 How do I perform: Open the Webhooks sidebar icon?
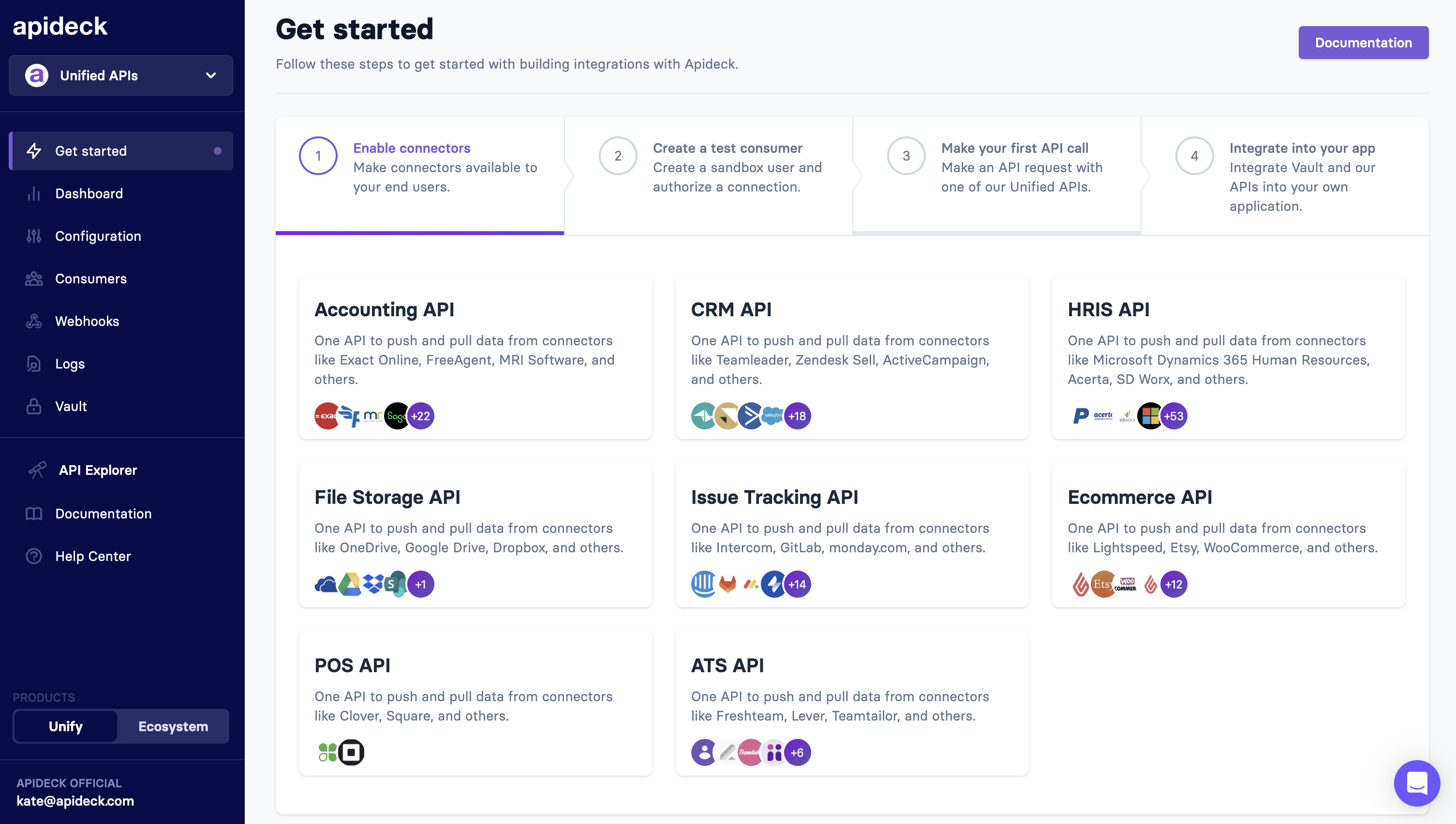click(x=34, y=322)
